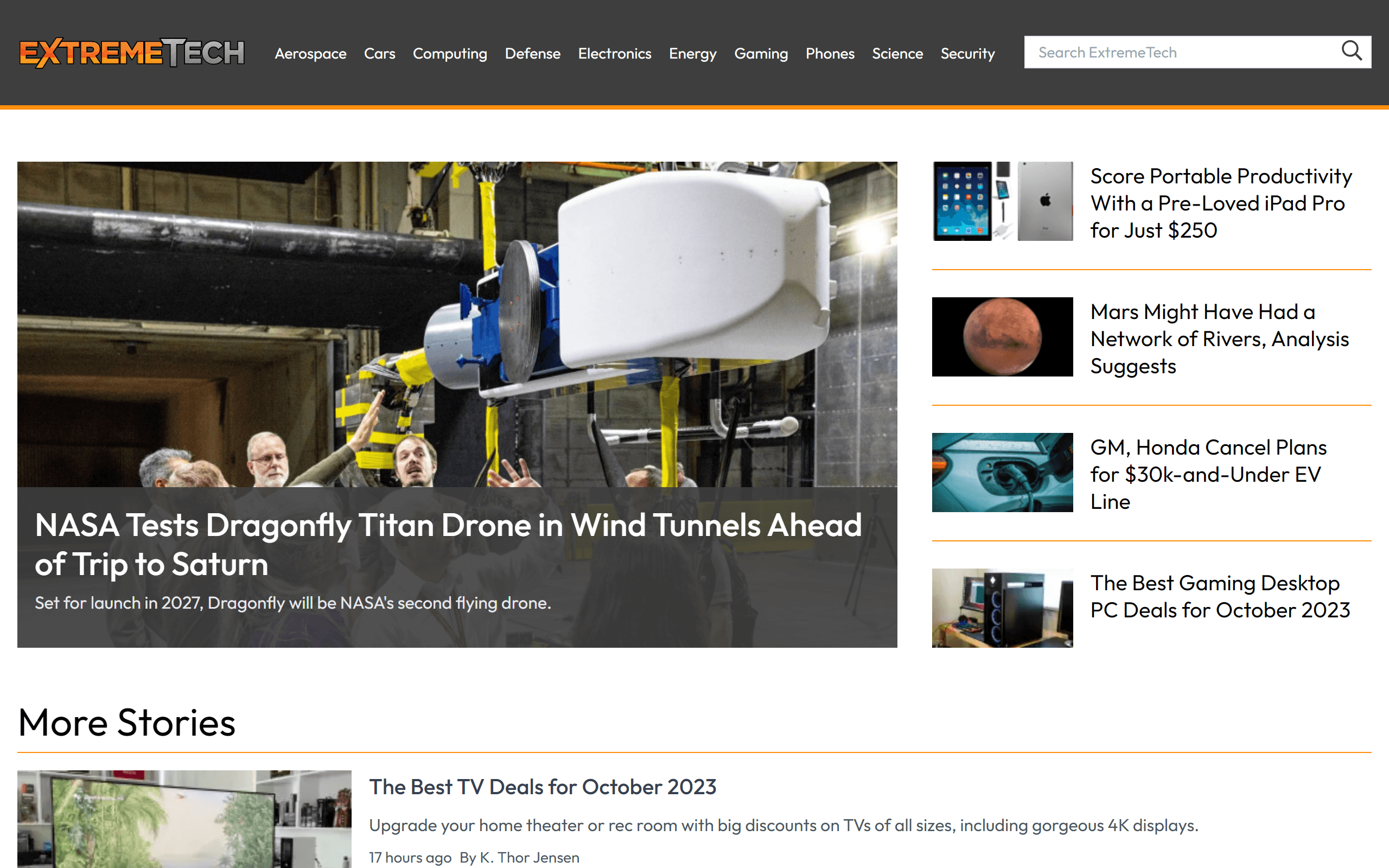Open the Aerospace section
The width and height of the screenshot is (1389, 868).
310,53
